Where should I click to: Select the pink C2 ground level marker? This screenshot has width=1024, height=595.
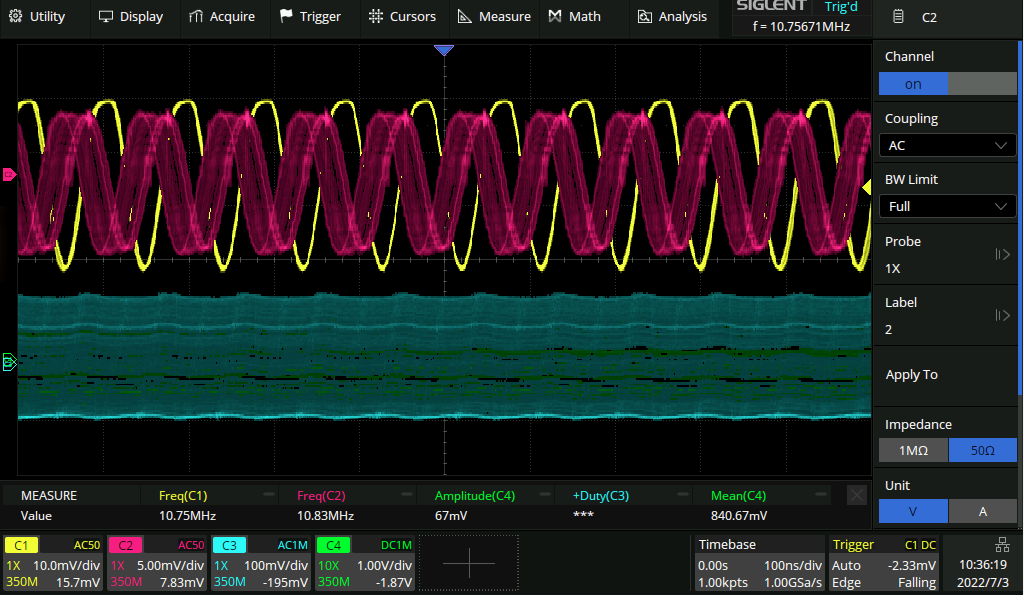pyautogui.click(x=10, y=175)
